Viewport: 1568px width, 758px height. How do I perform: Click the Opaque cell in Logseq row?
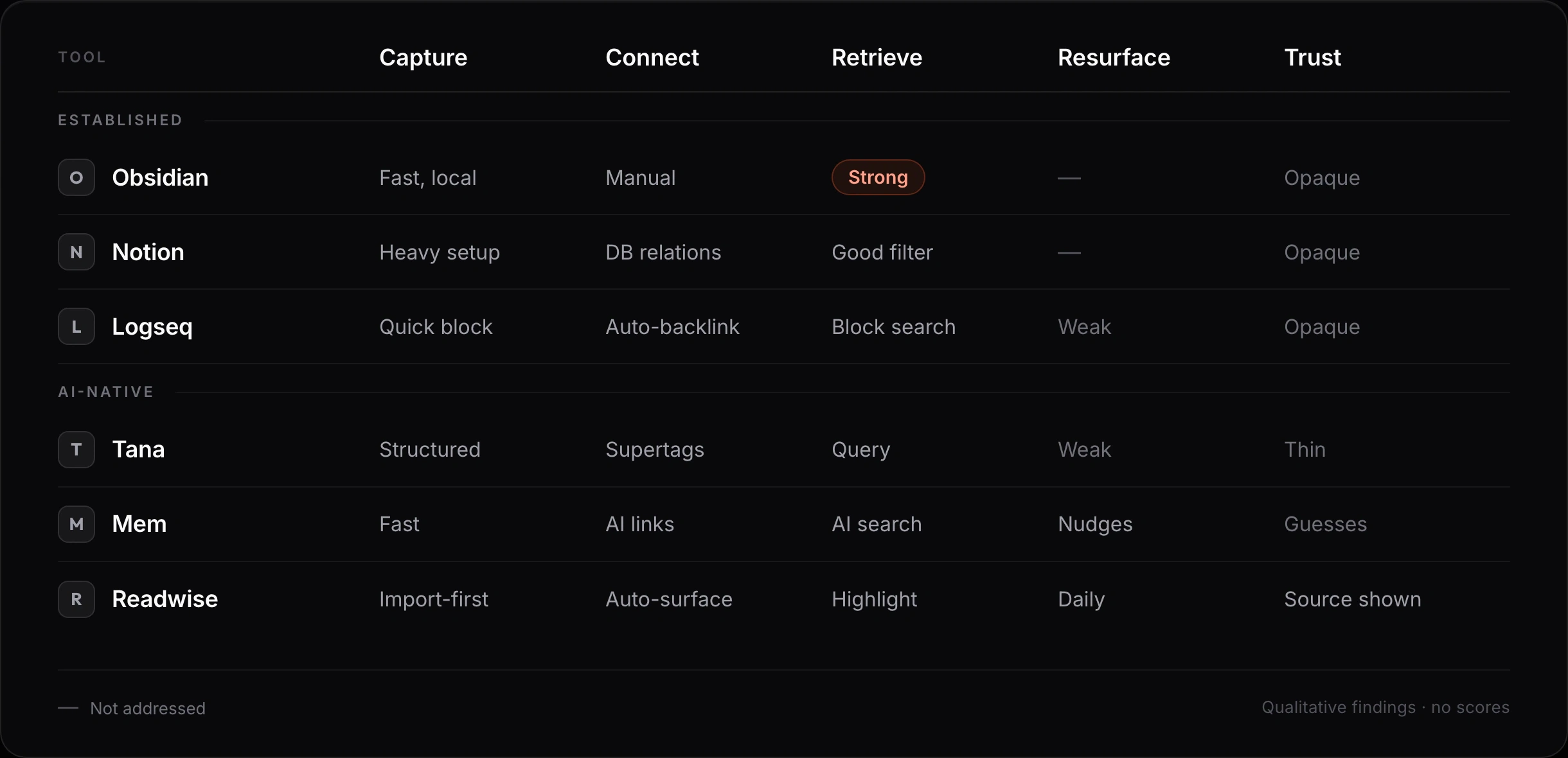coord(1322,328)
